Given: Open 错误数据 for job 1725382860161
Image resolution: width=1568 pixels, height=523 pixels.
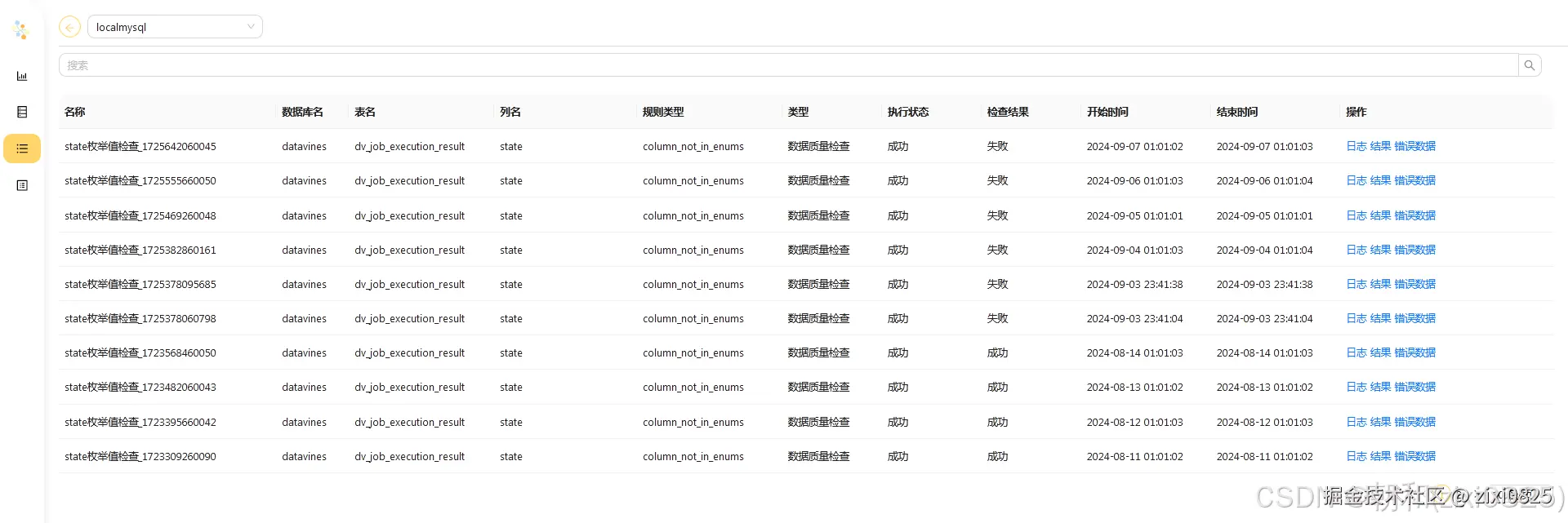Looking at the screenshot, I should coord(1415,250).
